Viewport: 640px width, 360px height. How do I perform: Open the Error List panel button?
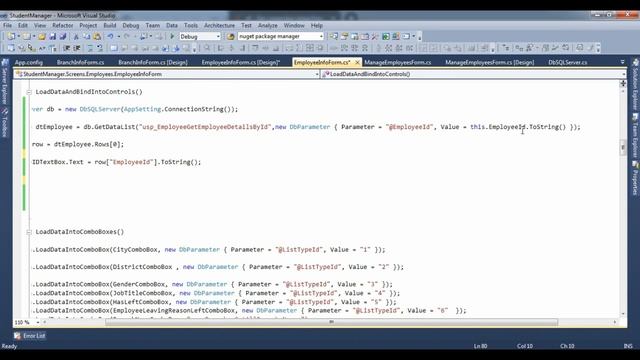(30, 336)
